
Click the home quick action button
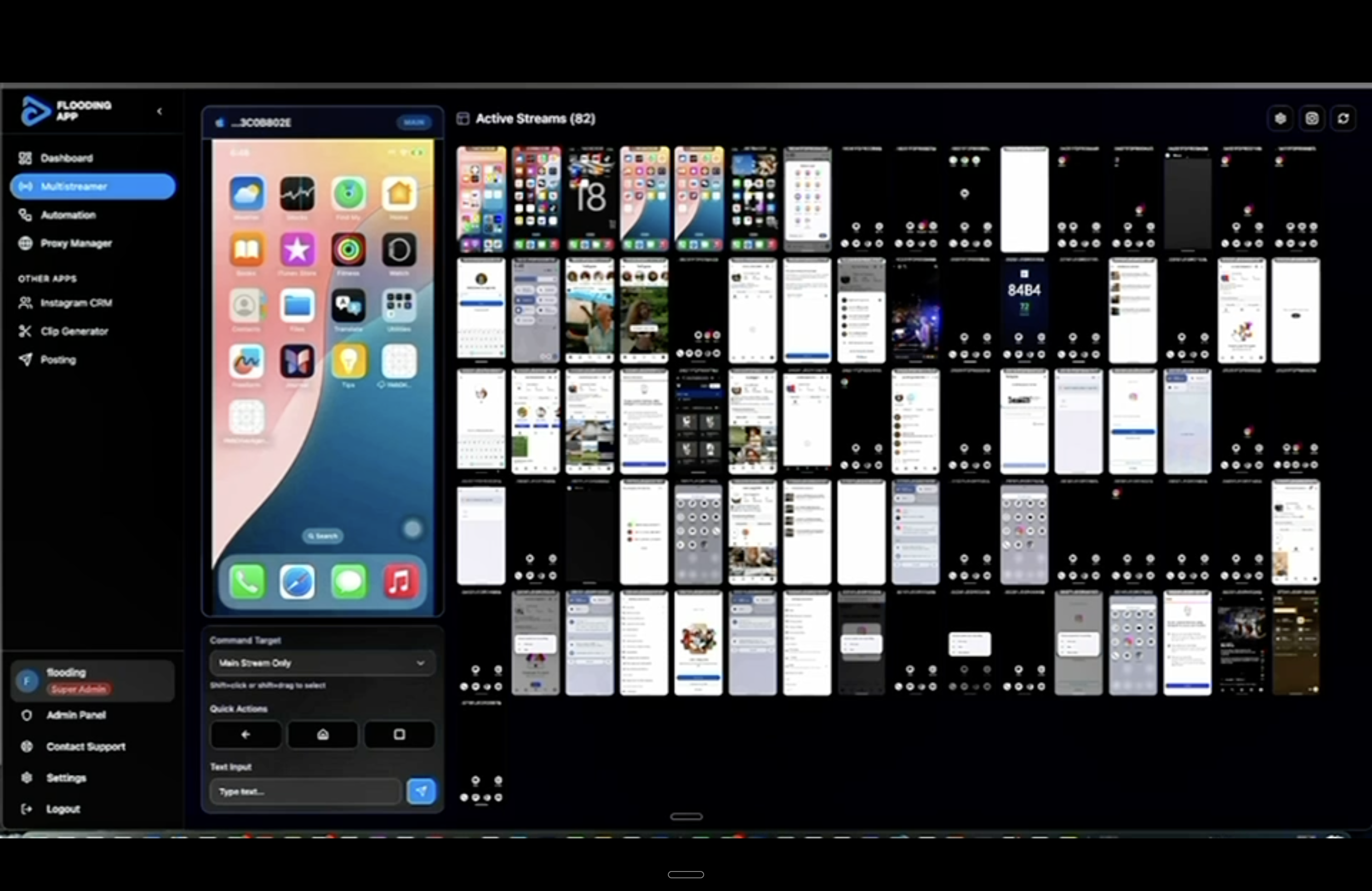pyautogui.click(x=323, y=734)
